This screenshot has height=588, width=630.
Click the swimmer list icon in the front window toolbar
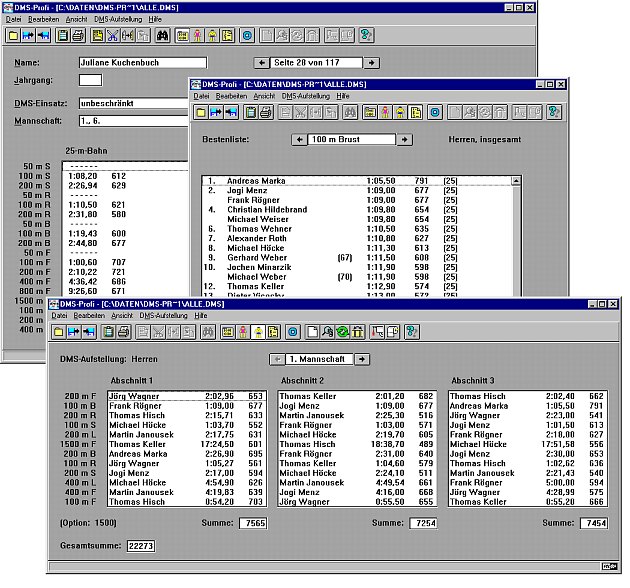pyautogui.click(x=228, y=332)
